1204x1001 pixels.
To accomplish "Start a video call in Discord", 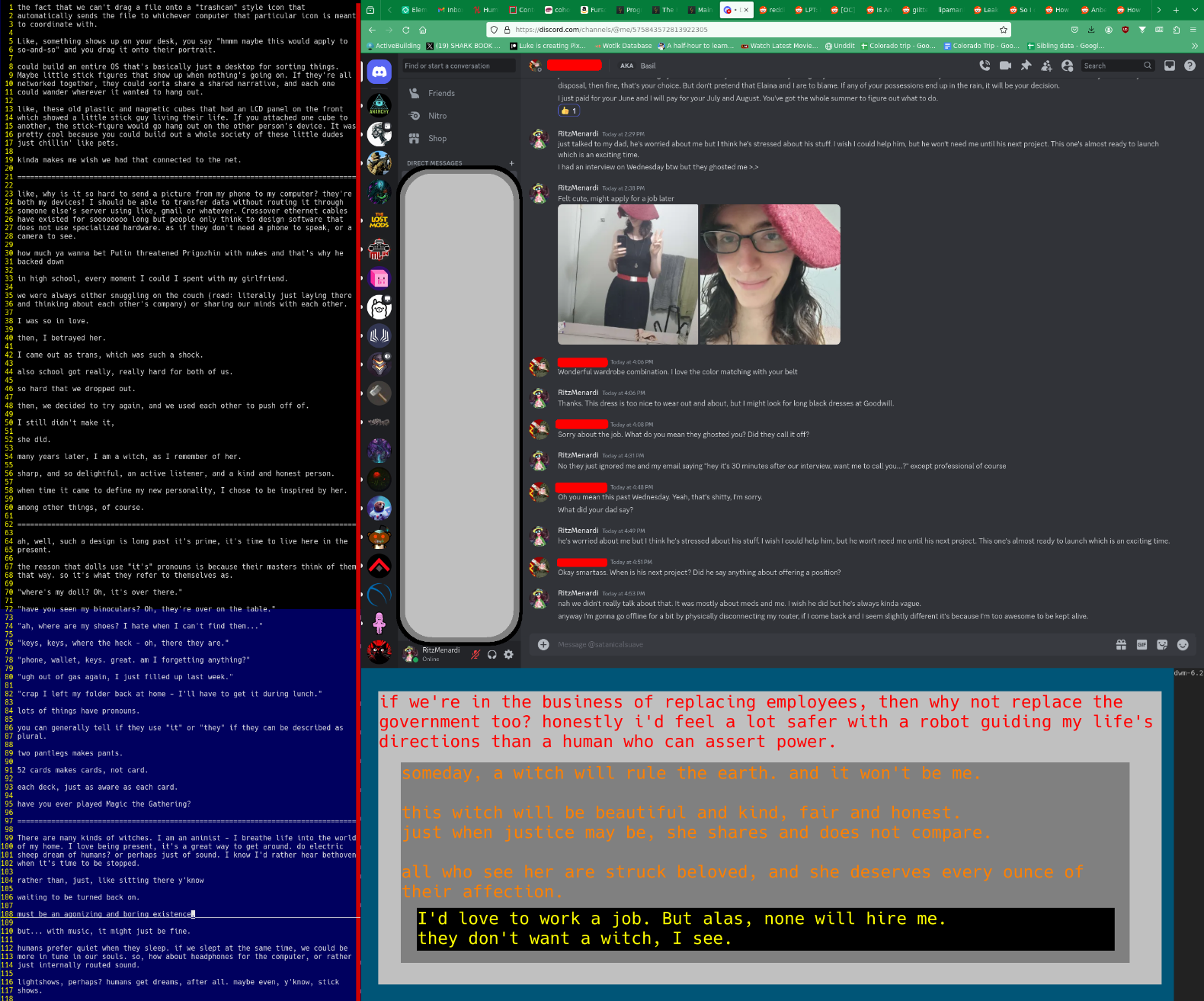I will [x=1005, y=66].
